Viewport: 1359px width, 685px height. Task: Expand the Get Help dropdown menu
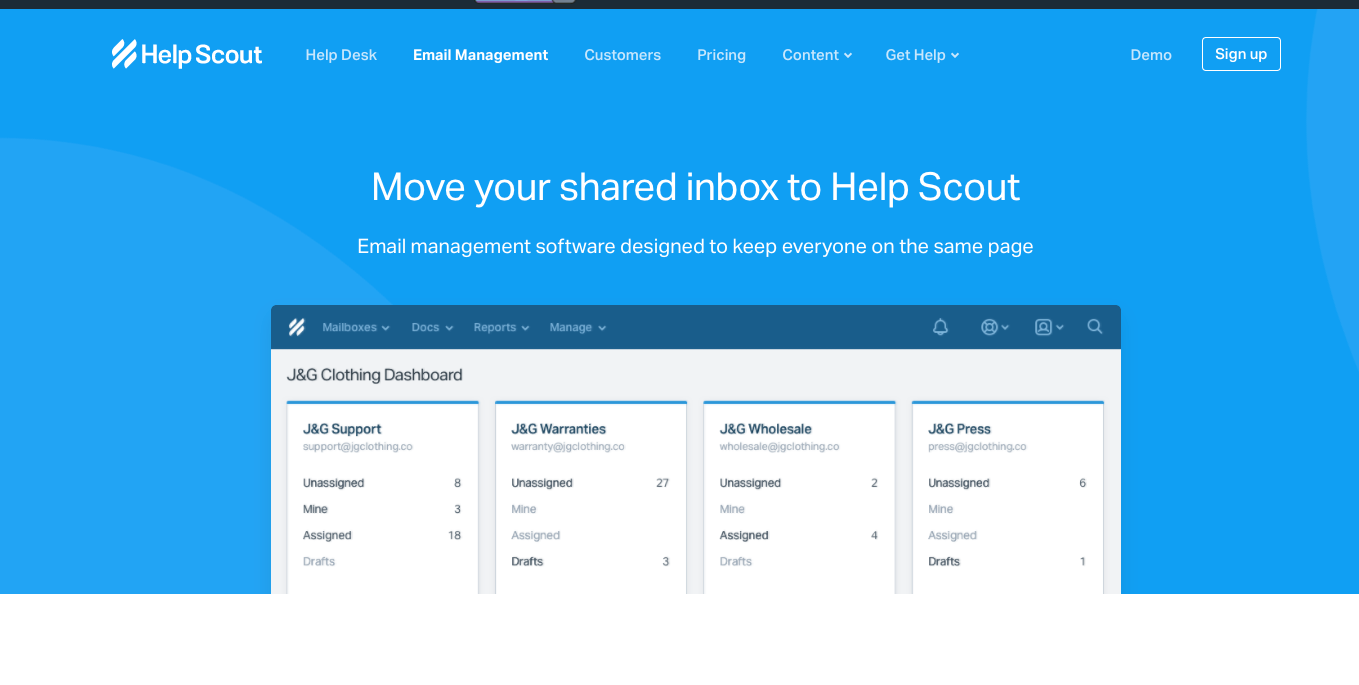point(922,55)
